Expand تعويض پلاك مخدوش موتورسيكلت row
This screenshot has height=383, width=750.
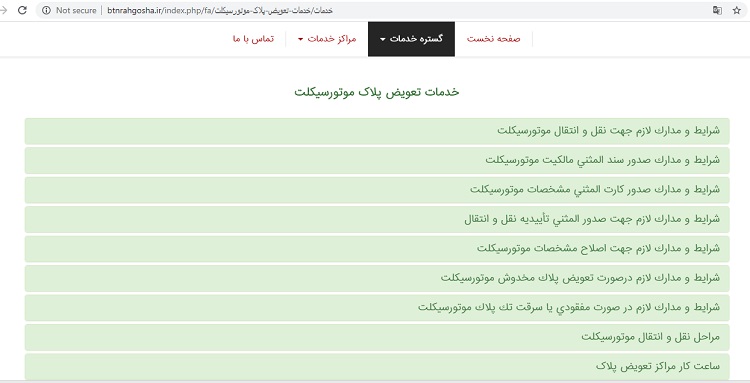[x=377, y=278]
